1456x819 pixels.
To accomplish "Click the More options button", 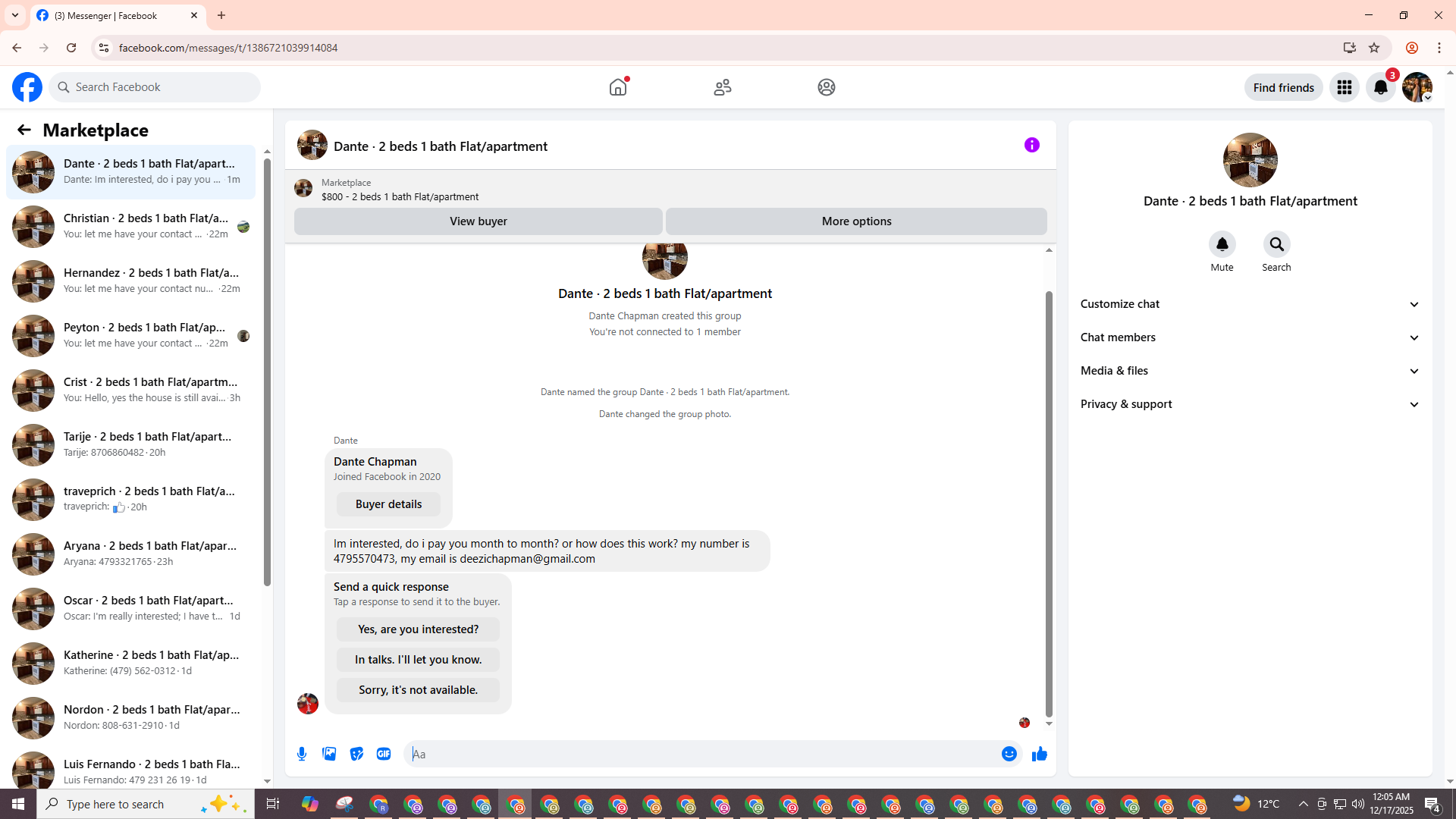I will (857, 221).
